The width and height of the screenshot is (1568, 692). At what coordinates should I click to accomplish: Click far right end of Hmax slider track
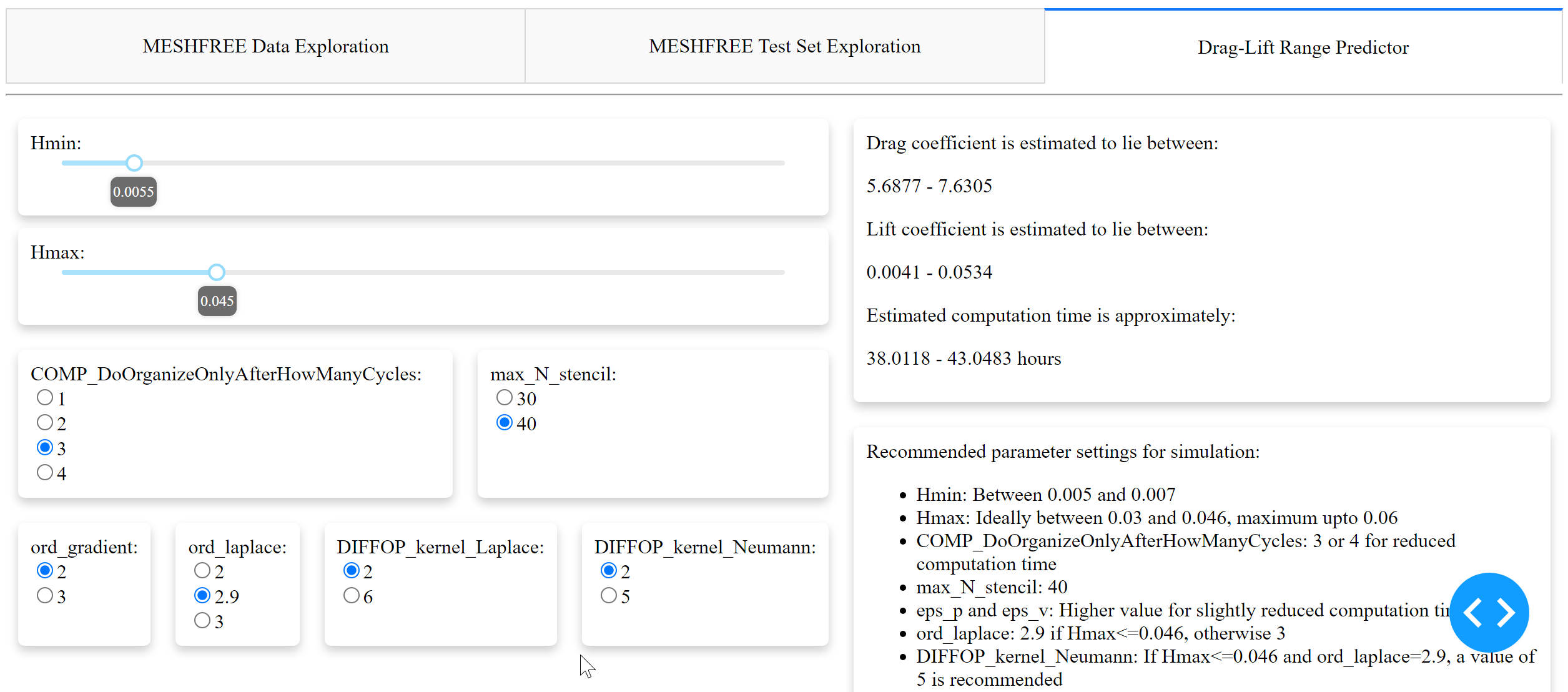[781, 272]
